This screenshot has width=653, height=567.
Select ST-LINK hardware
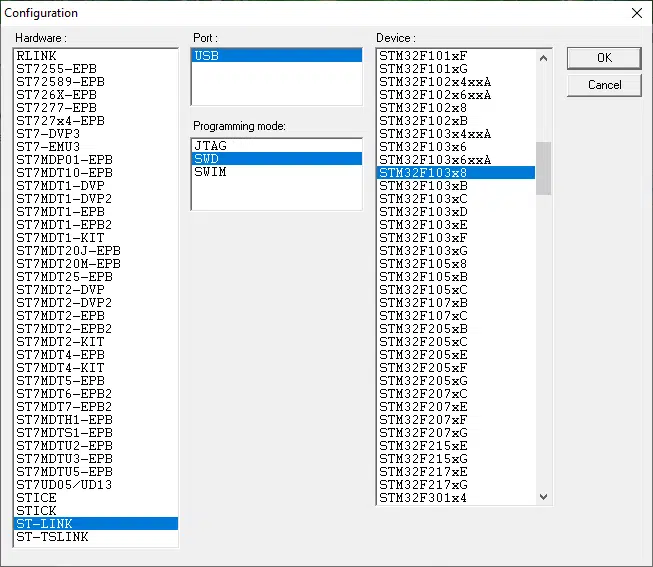96,524
